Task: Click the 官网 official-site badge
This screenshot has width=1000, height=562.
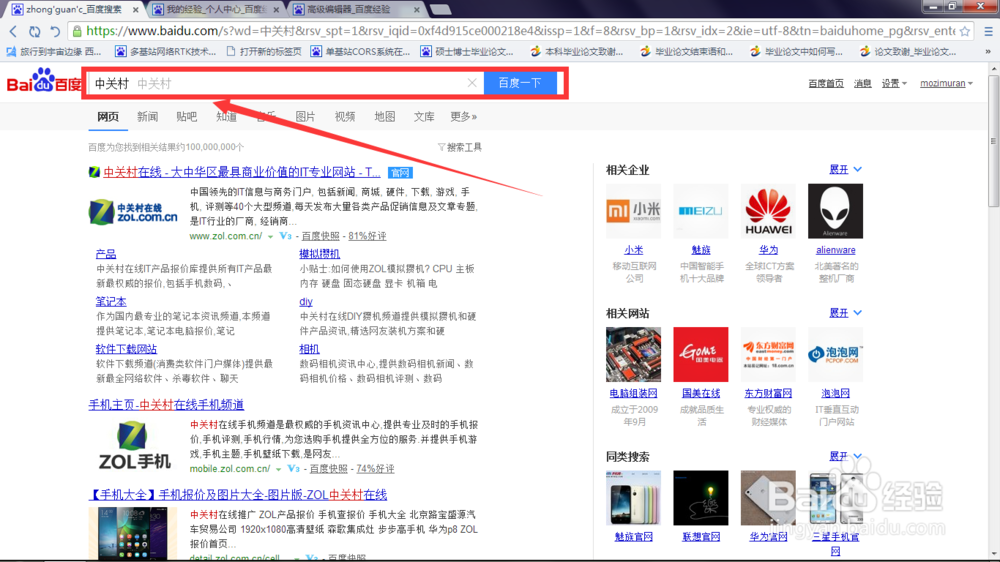Action: pyautogui.click(x=400, y=173)
